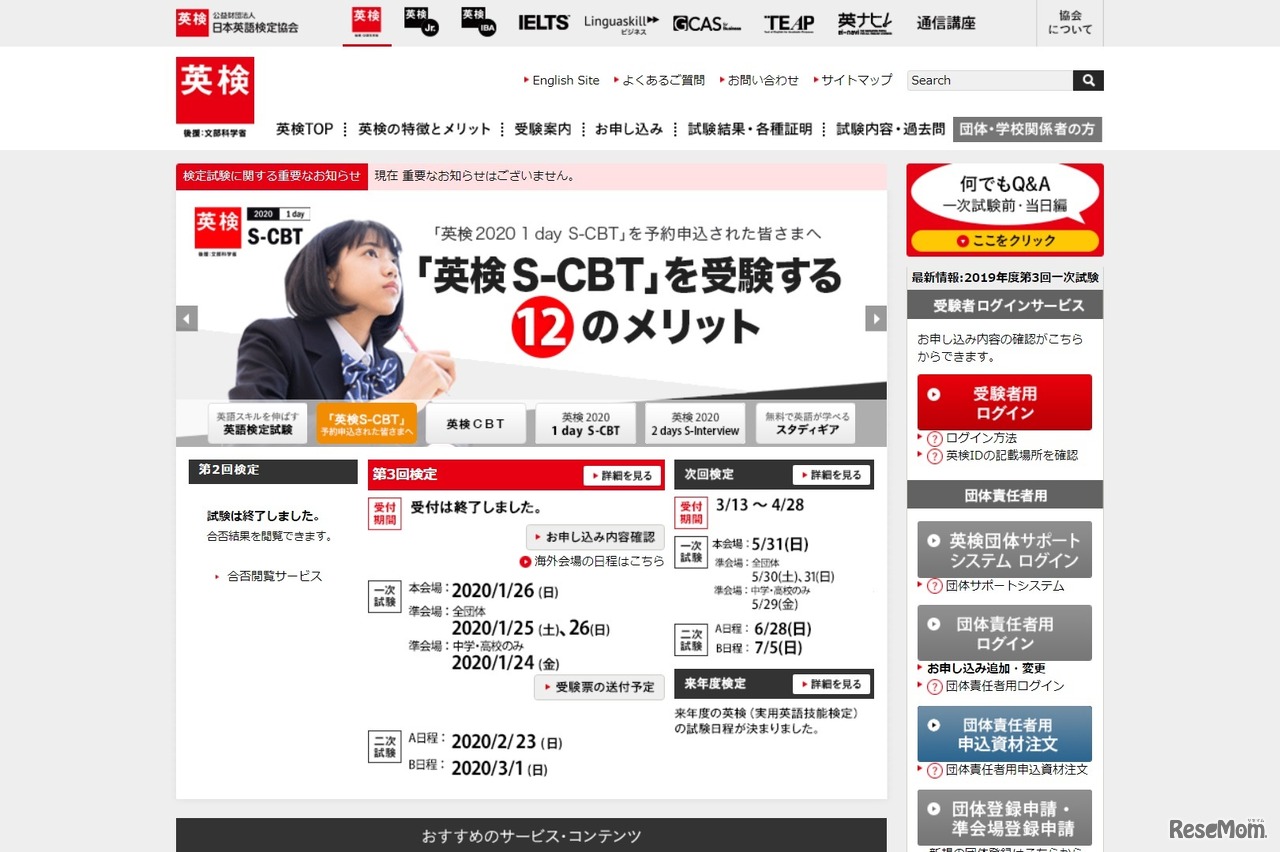Go to 英検TOP in main navigation

tap(305, 129)
